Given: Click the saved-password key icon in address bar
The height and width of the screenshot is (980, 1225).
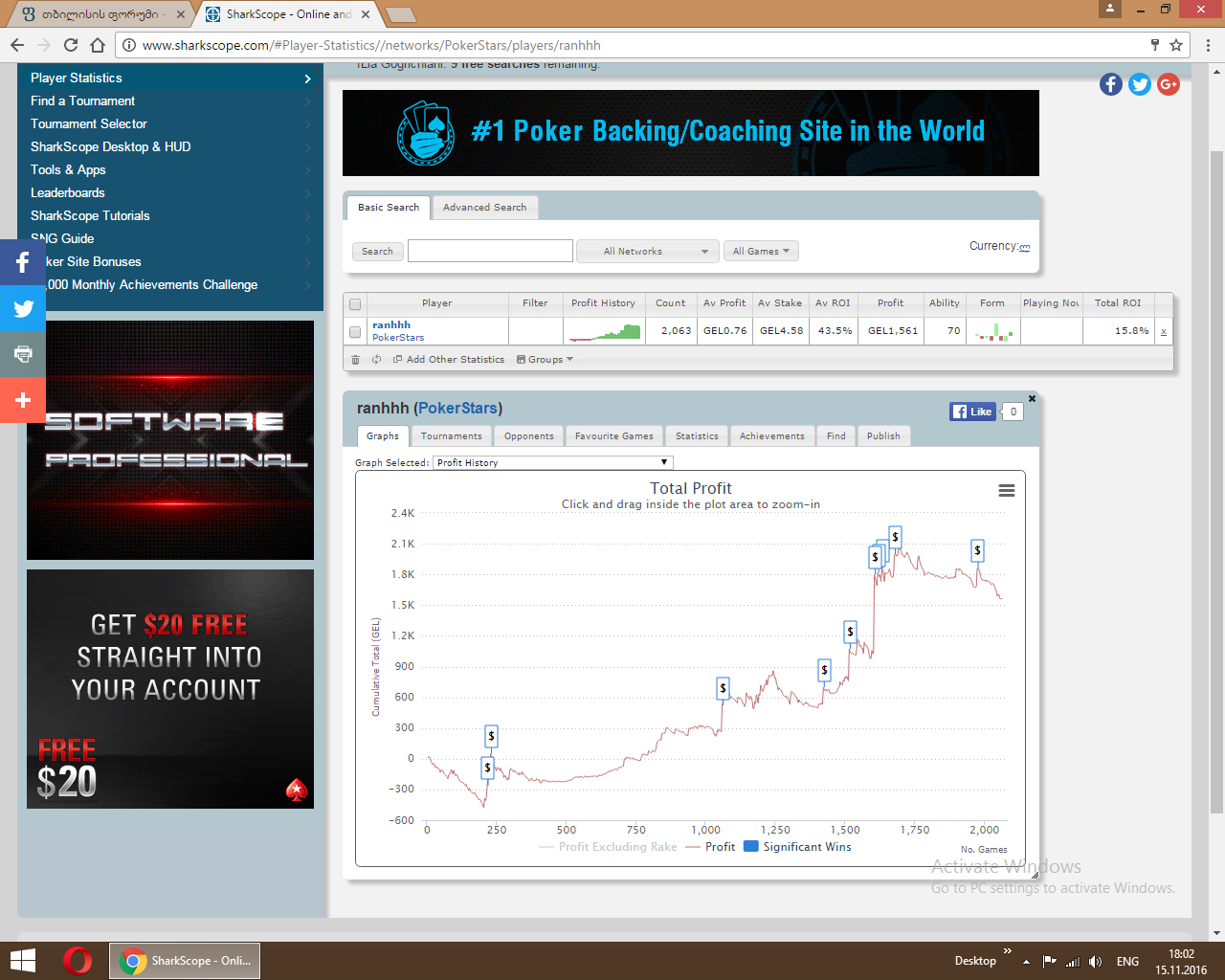Looking at the screenshot, I should (x=1155, y=45).
